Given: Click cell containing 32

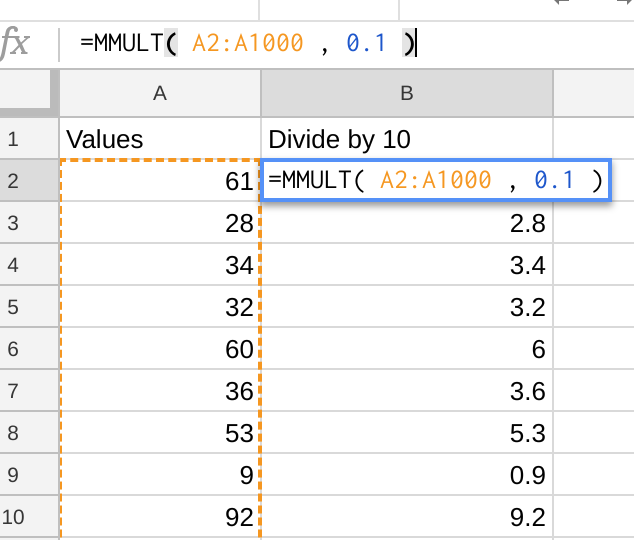Looking at the screenshot, I should click(160, 307).
